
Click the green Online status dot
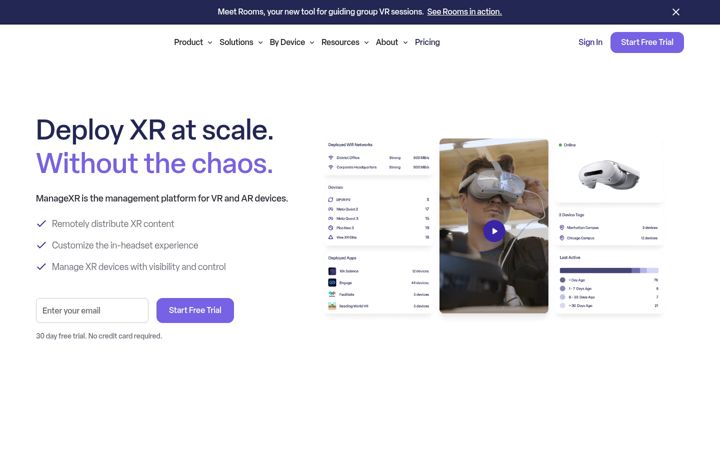click(560, 145)
